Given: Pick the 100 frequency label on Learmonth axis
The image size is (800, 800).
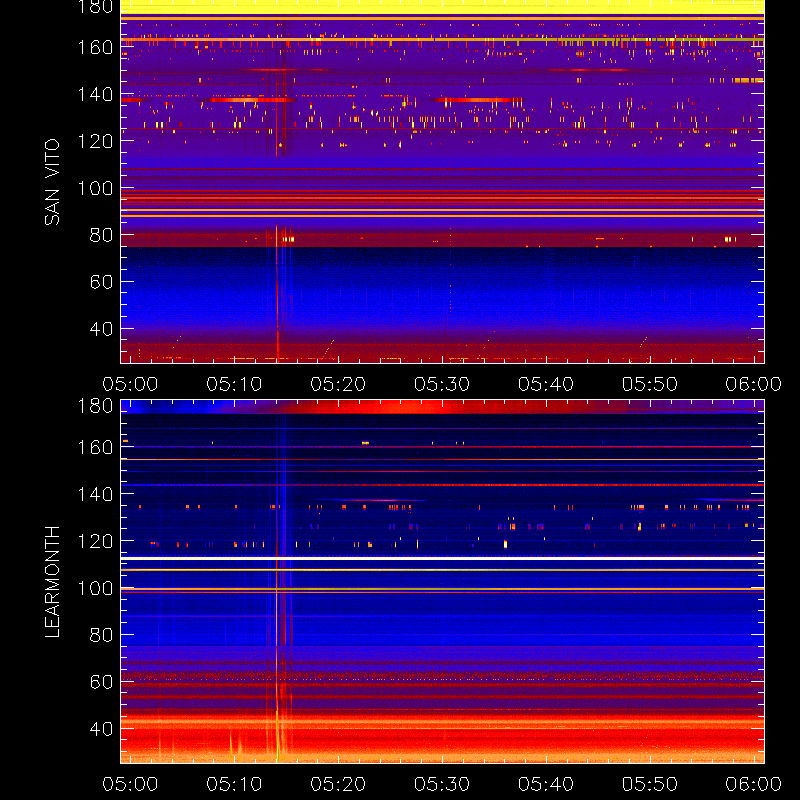Looking at the screenshot, I should (95, 588).
